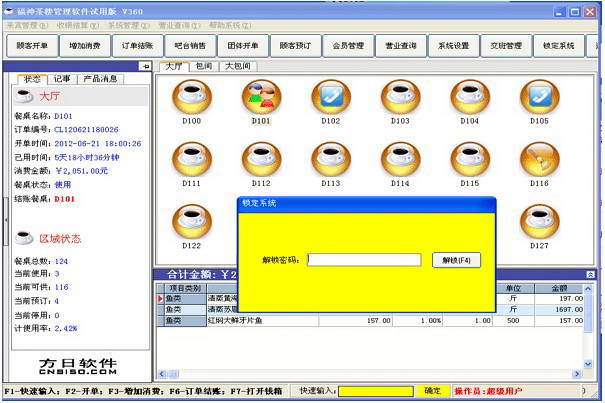Click the 增加消费 toolbar button
The image size is (605, 403).
pyautogui.click(x=85, y=46)
